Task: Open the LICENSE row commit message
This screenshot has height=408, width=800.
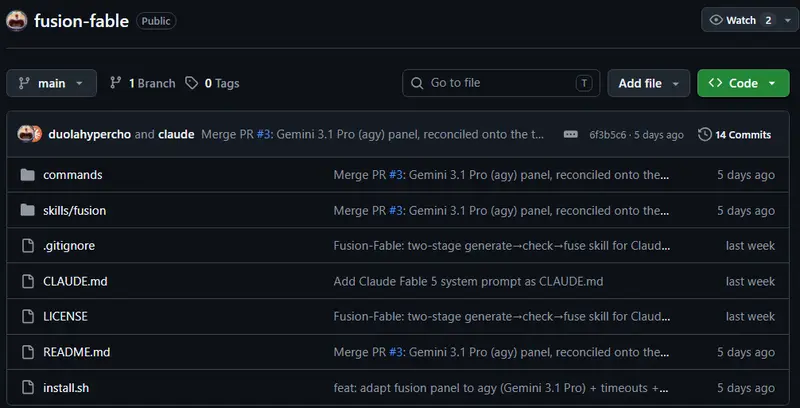Action: click(x=502, y=316)
